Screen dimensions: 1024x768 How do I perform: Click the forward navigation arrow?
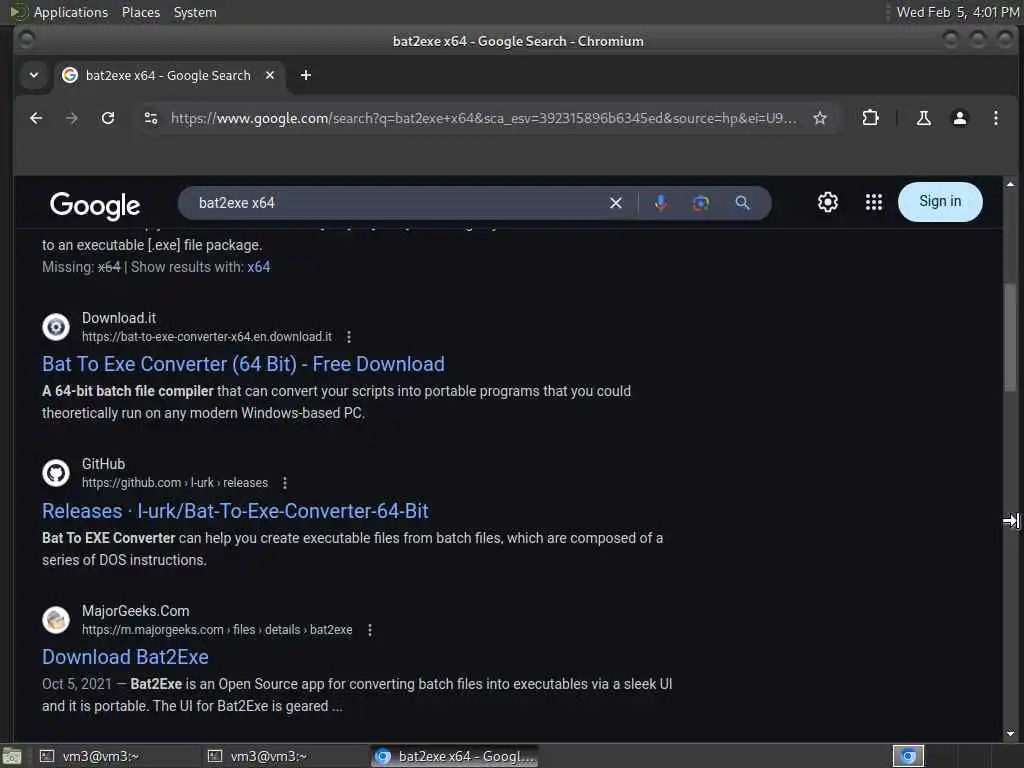[72, 118]
